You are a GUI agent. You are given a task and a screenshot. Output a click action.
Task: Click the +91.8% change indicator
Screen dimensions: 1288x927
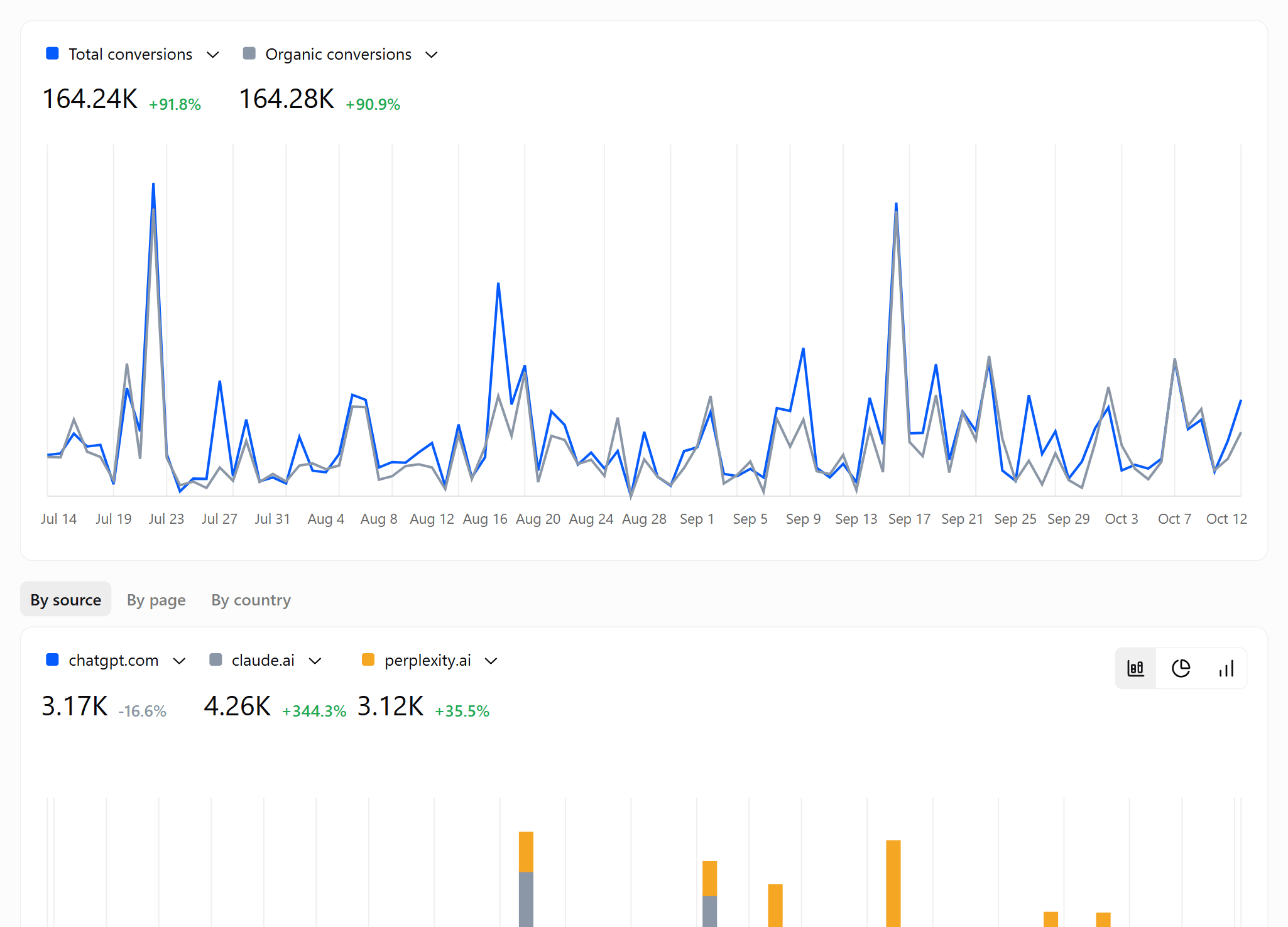(175, 104)
